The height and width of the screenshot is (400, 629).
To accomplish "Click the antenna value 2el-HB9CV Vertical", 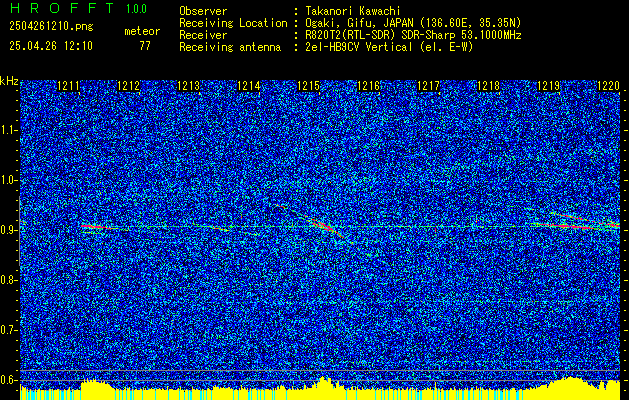I will (x=357, y=47).
